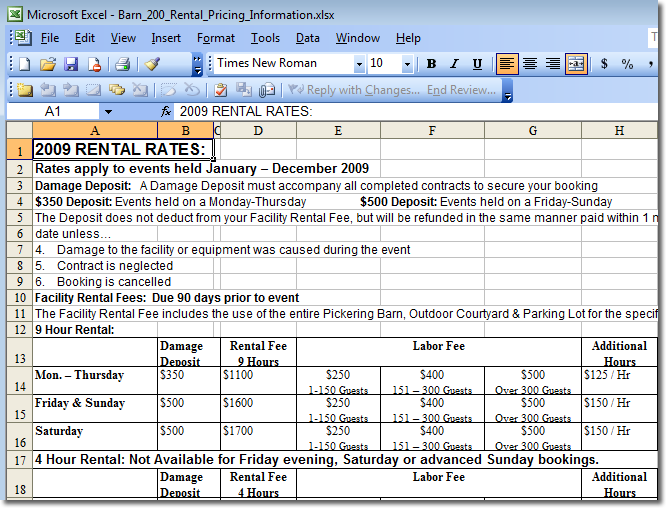Viewport: 668px width, 510px height.
Task: Toggle Italic formatting
Action: (454, 64)
